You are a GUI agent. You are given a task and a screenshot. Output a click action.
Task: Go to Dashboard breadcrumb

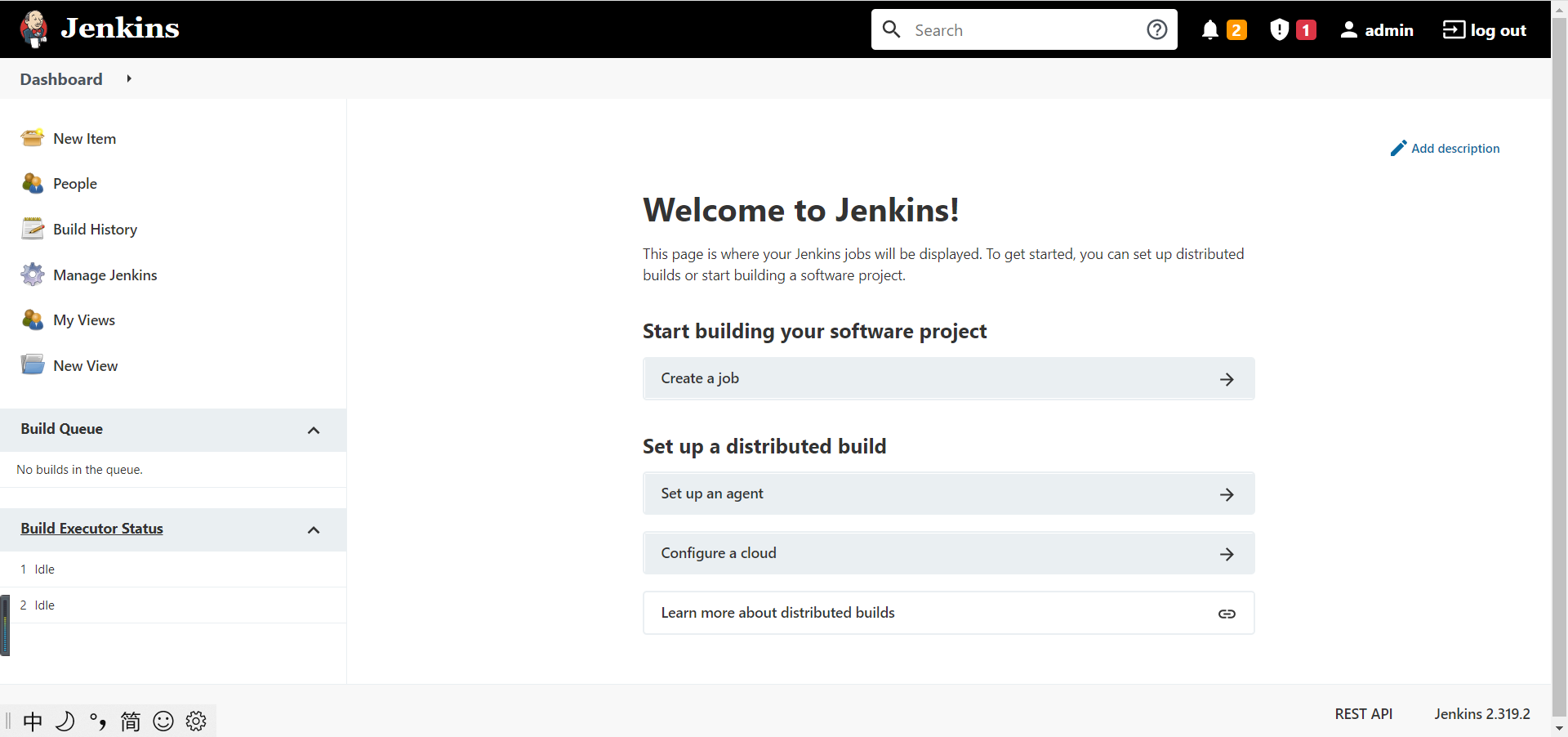(61, 79)
